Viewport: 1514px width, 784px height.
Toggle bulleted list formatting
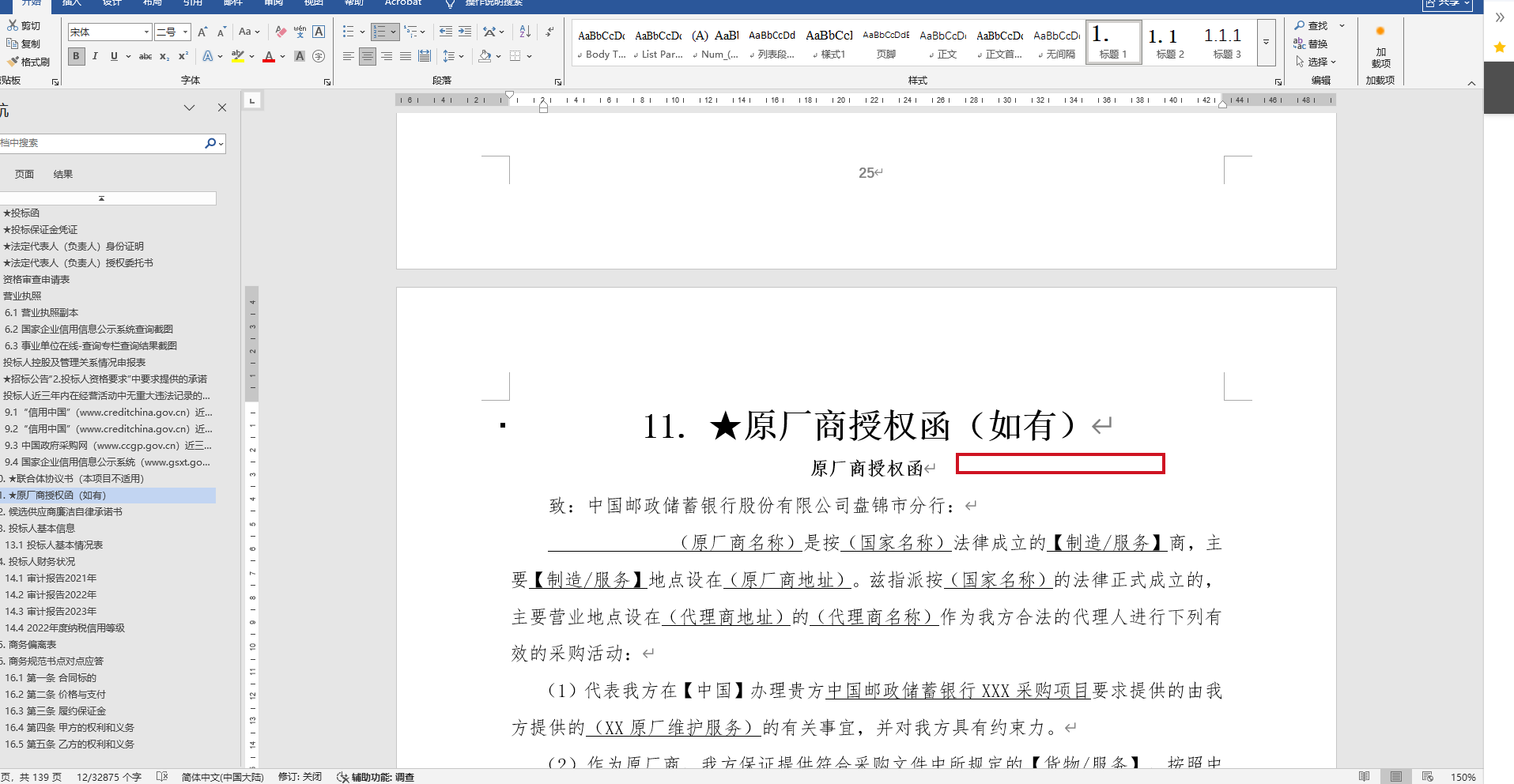click(x=349, y=32)
